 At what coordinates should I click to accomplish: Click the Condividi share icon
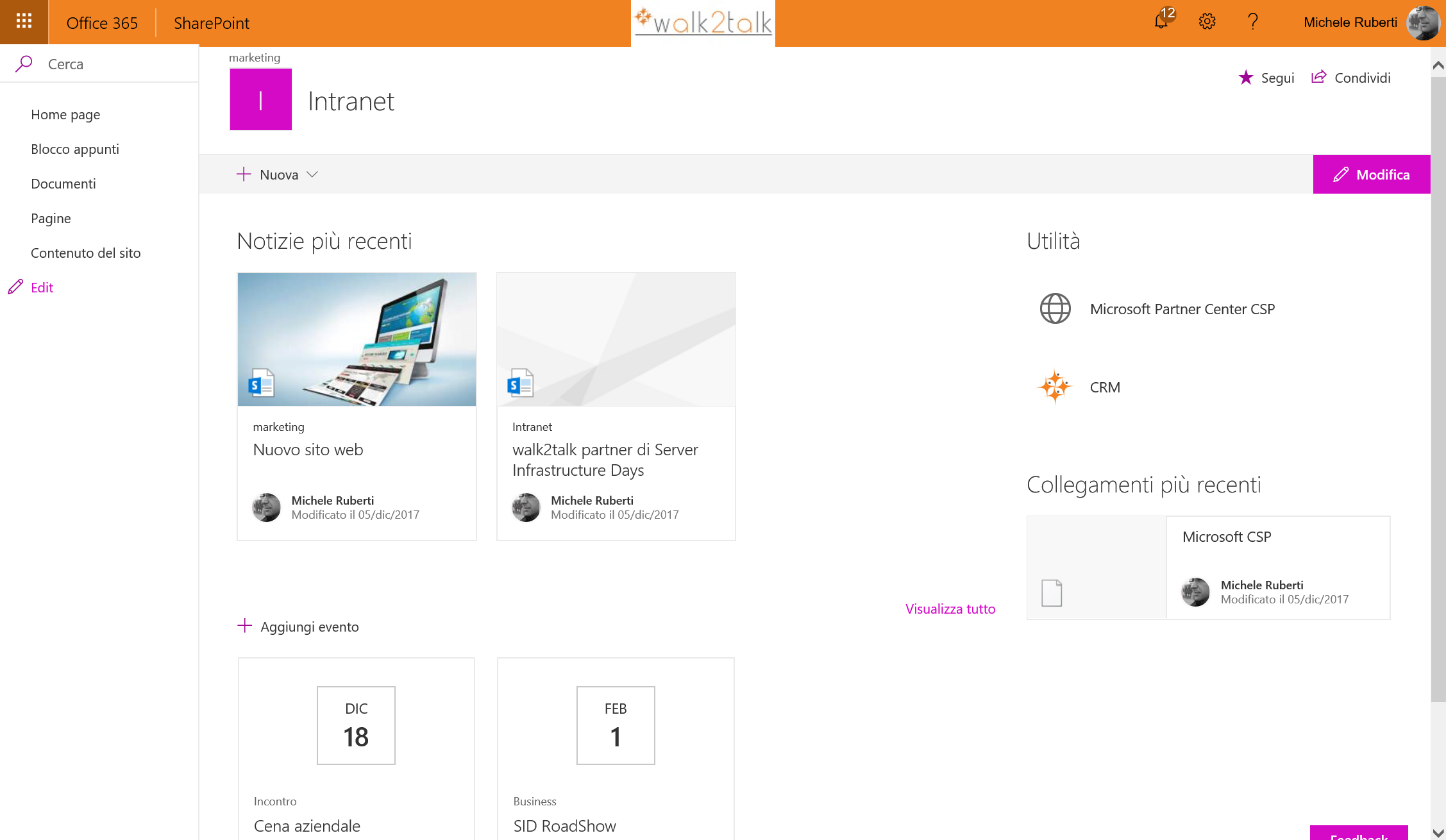pyautogui.click(x=1318, y=77)
